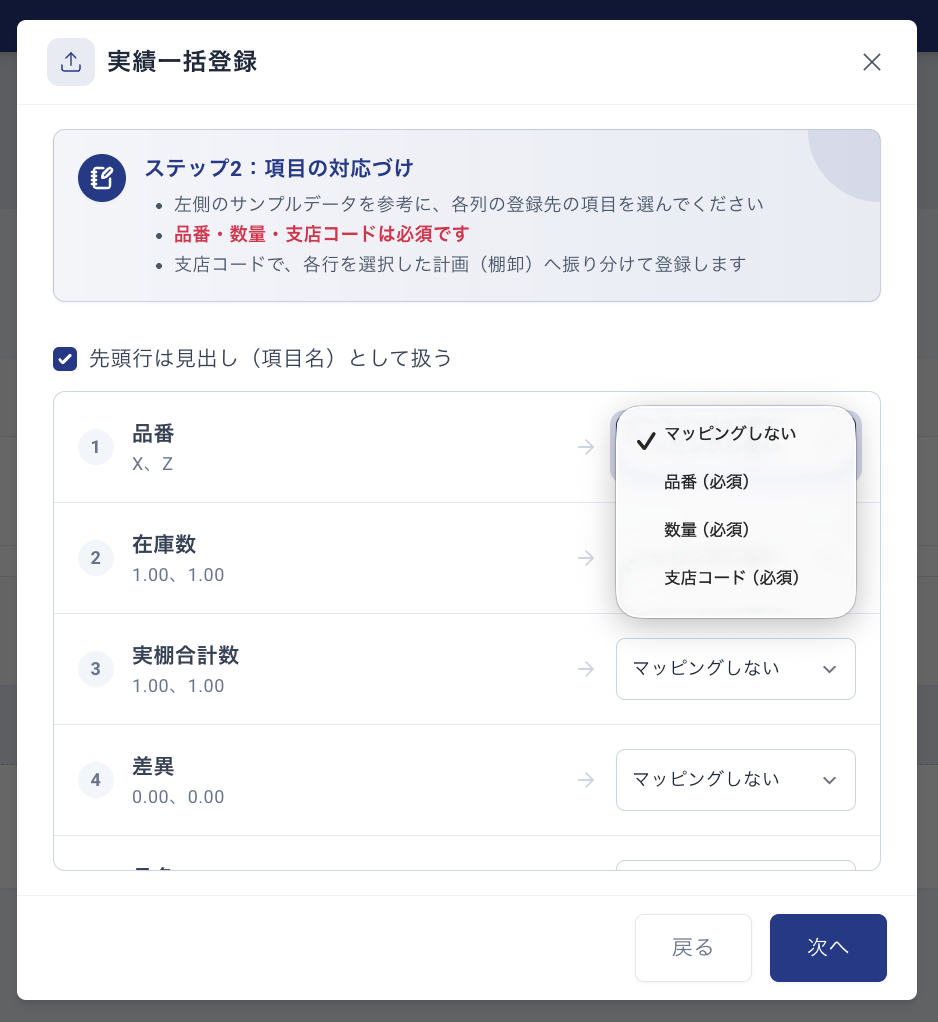Click the arrow icon in 在庫数 row
This screenshot has height=1022, width=938.
[586, 558]
